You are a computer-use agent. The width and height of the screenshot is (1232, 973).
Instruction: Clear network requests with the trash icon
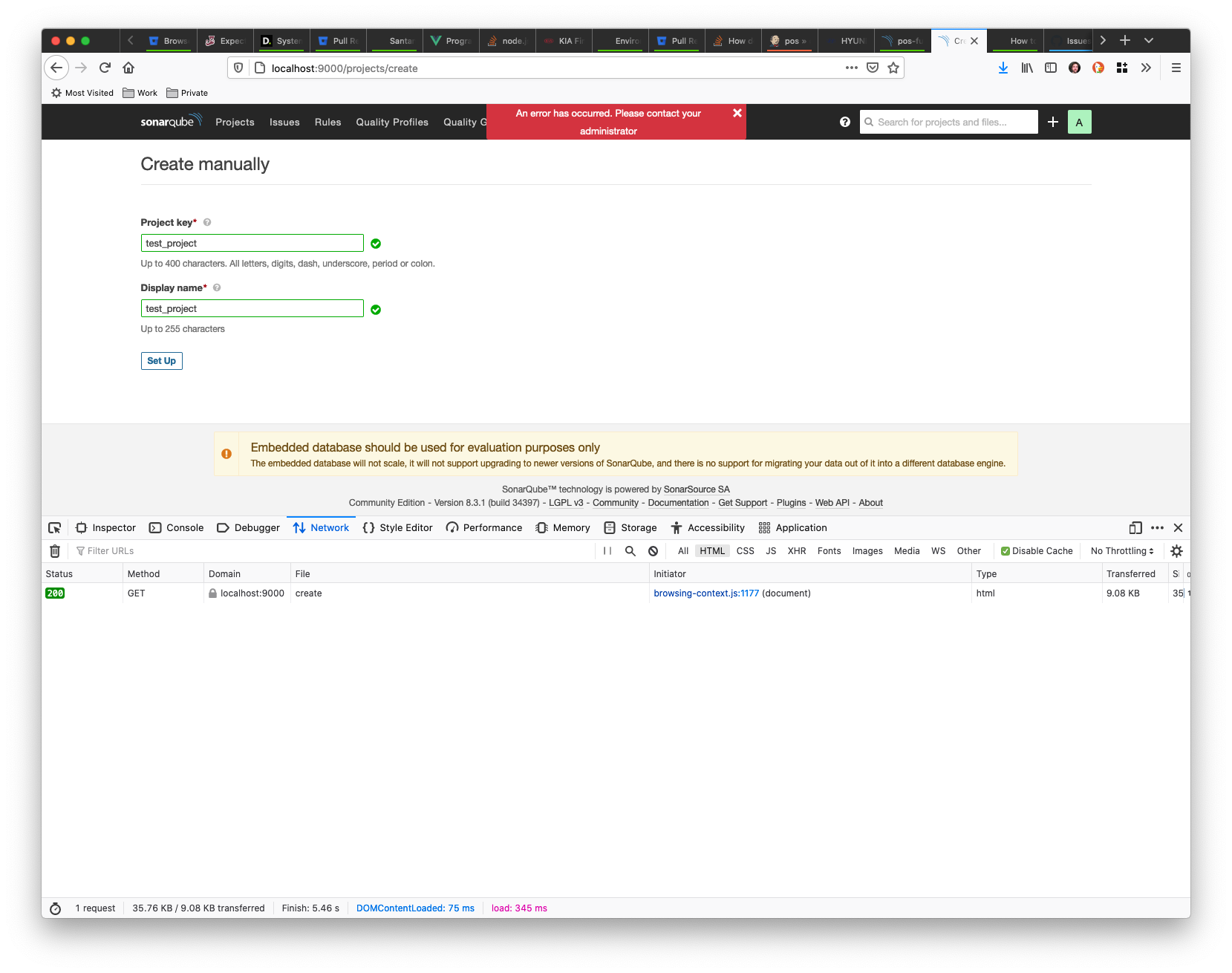point(55,551)
